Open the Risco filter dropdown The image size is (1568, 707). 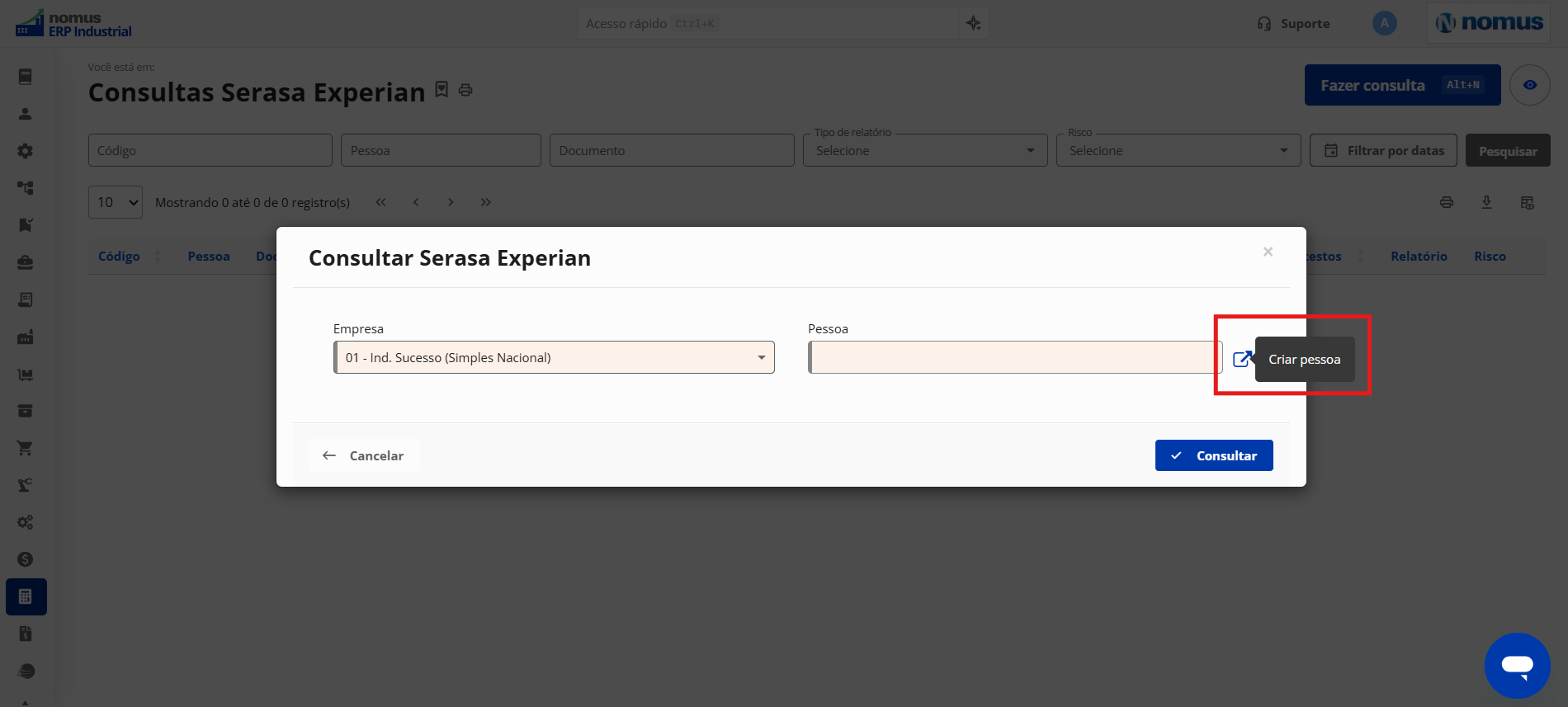(1178, 150)
